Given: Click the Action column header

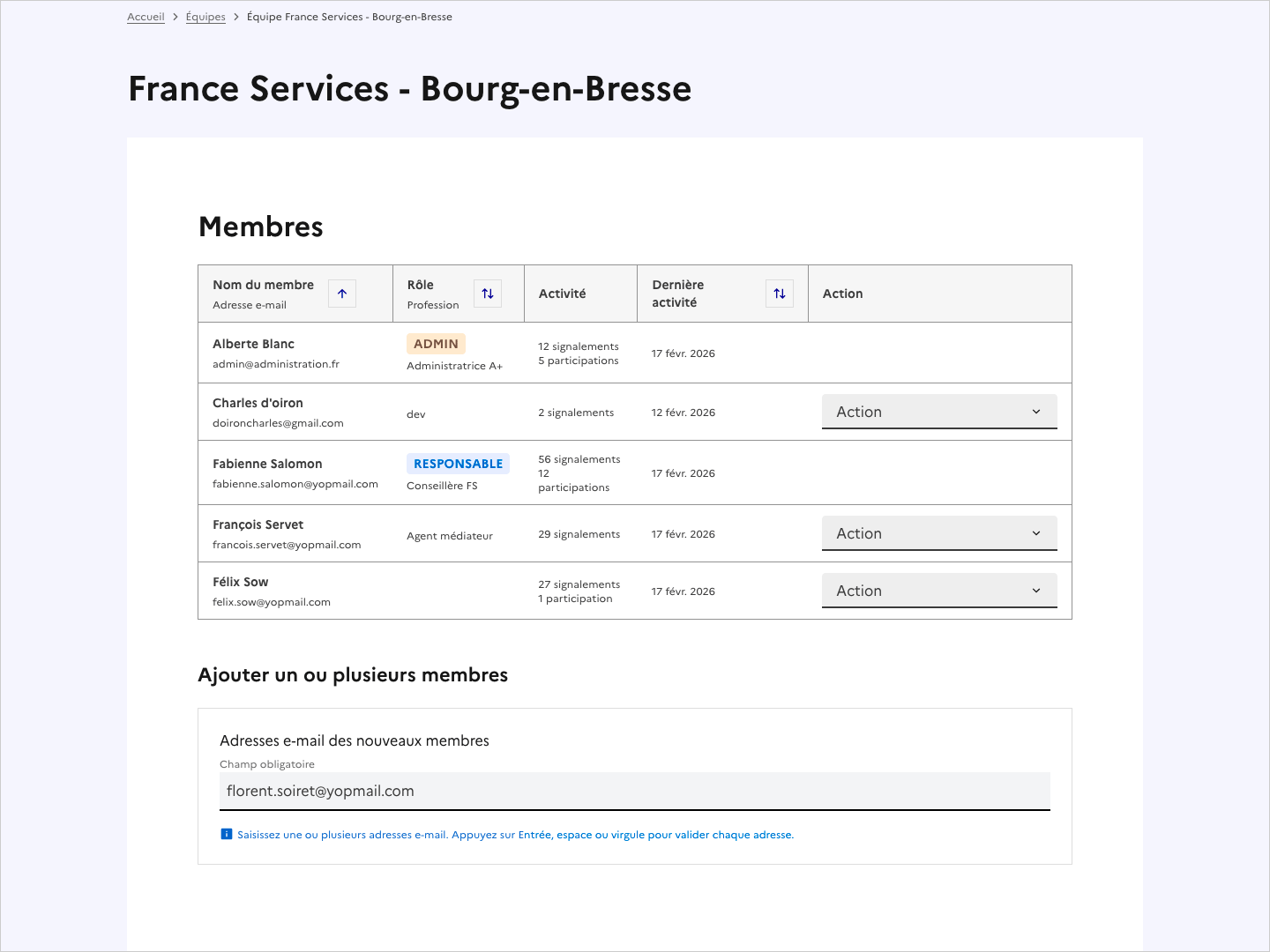Looking at the screenshot, I should (x=842, y=294).
